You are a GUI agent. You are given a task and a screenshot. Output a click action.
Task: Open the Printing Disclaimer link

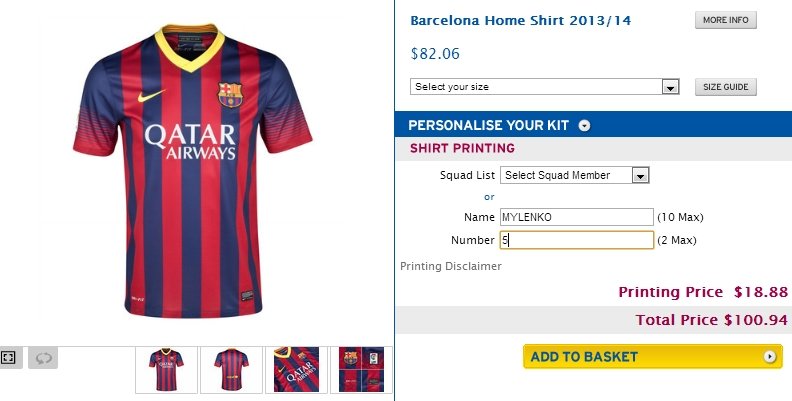point(450,266)
